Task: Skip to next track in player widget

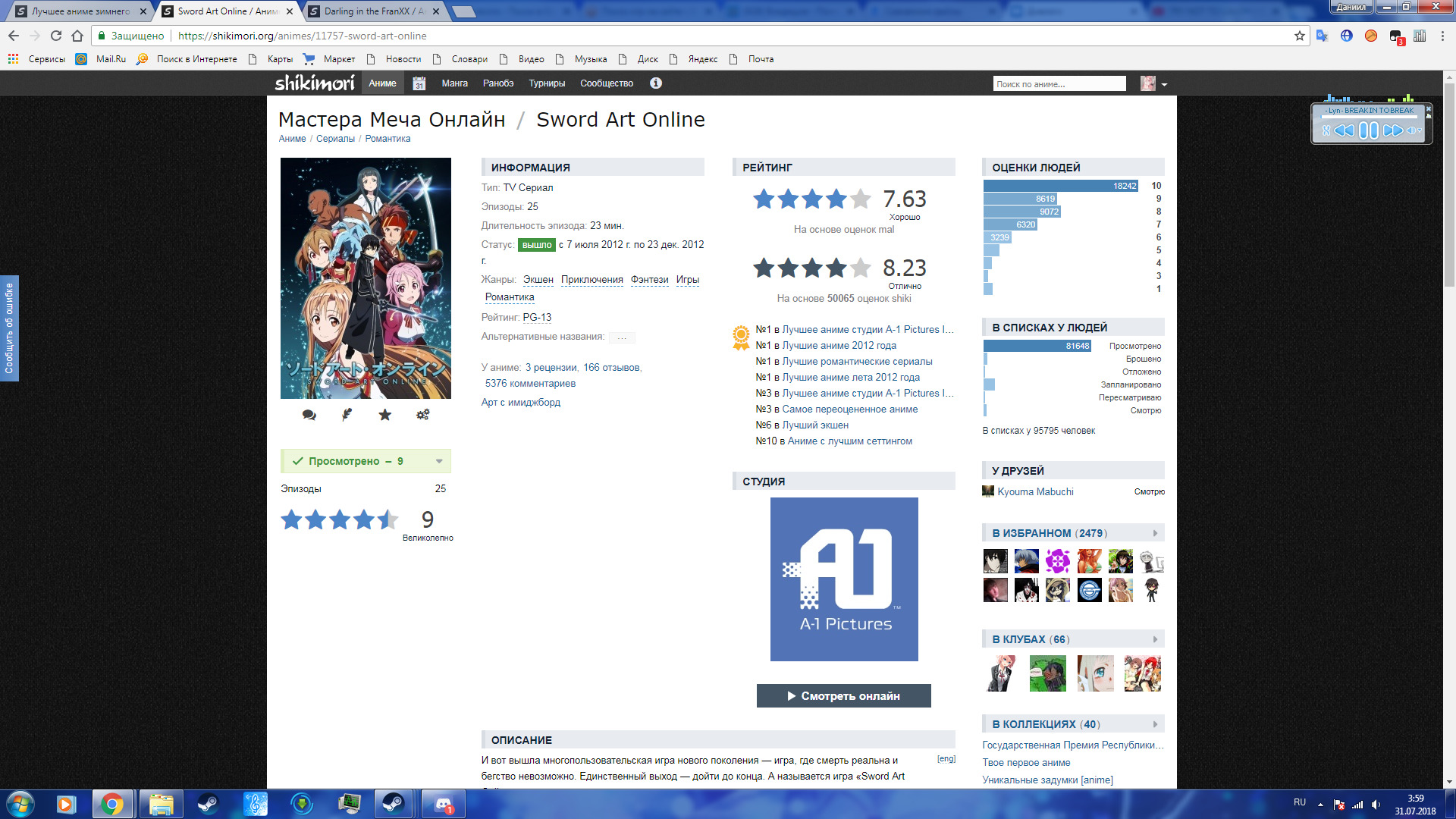Action: (1392, 130)
